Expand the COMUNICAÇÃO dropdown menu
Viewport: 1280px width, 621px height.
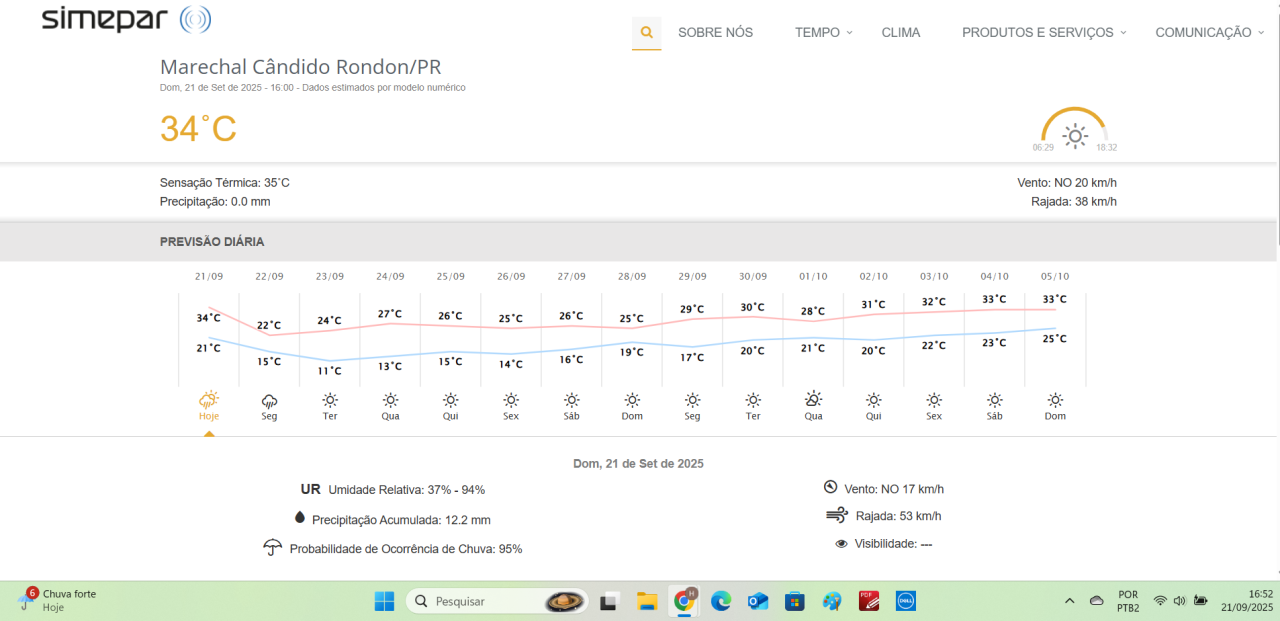[1210, 32]
